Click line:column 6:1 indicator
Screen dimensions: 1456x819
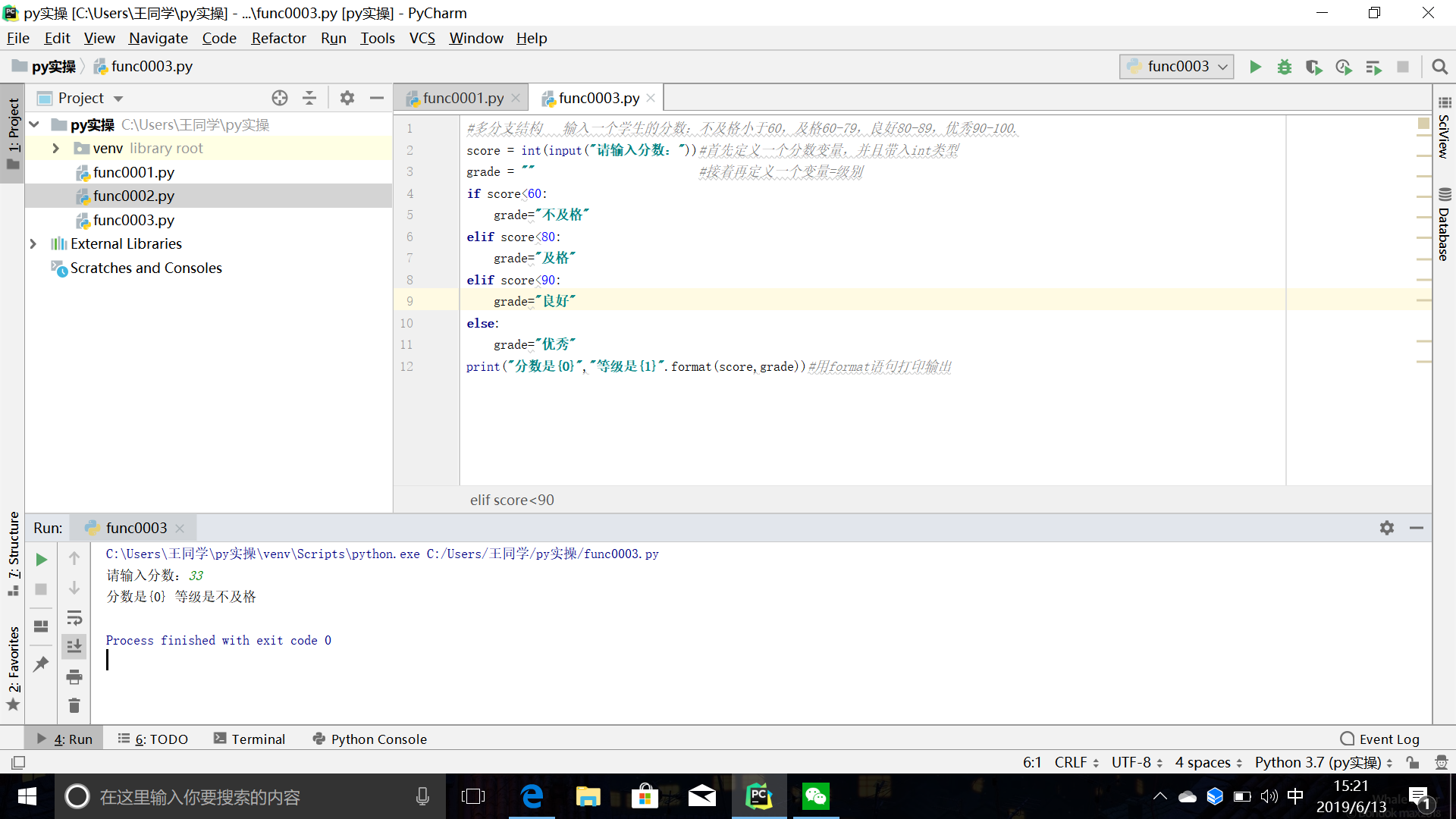(1032, 762)
